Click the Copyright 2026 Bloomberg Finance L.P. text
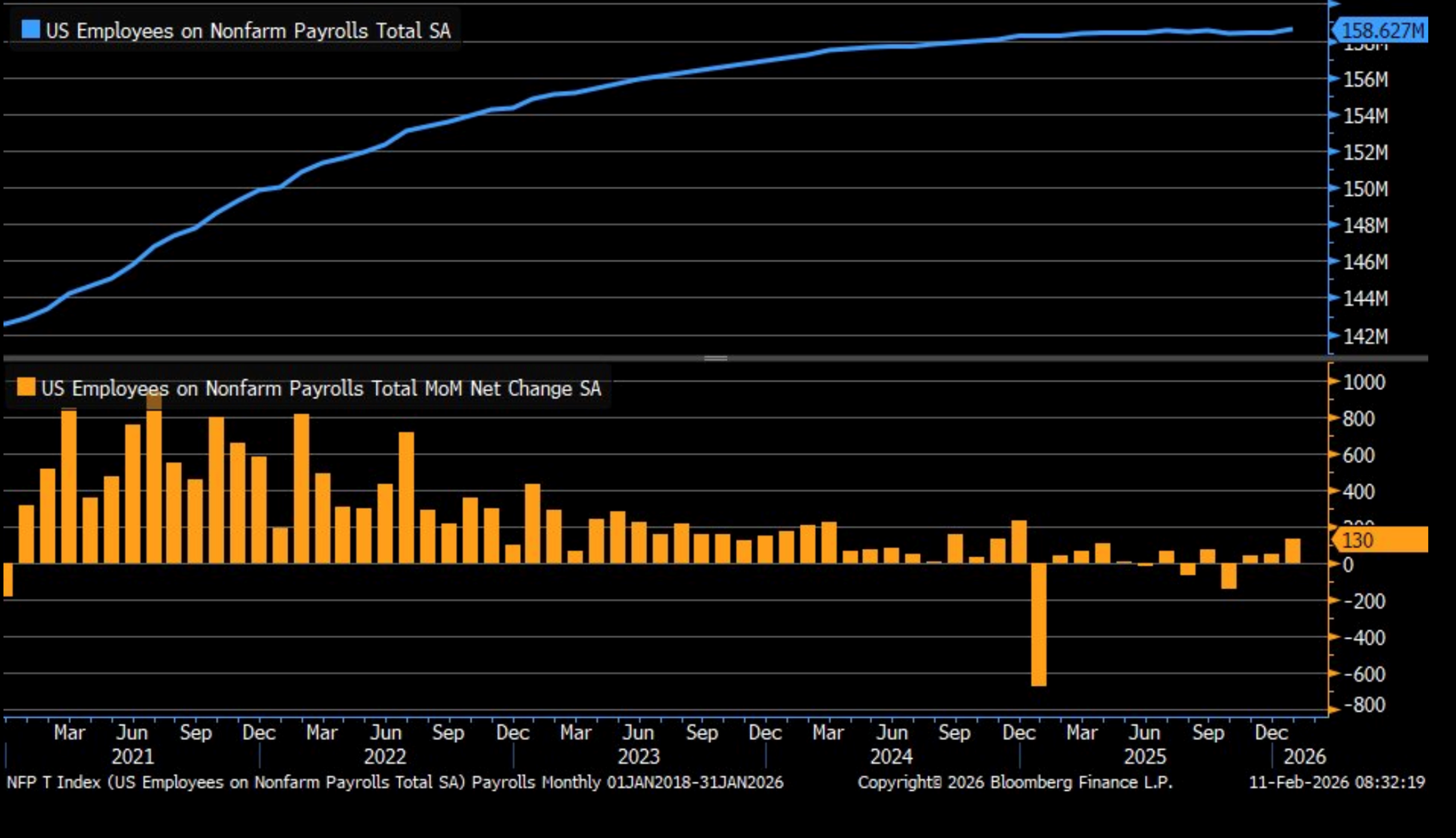Screen dimensions: 1456x838 coord(1015,782)
